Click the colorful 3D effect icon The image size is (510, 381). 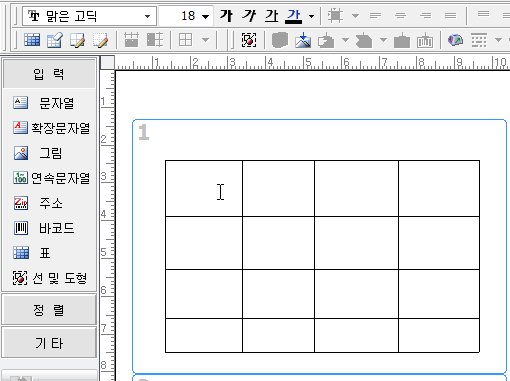click(x=455, y=40)
